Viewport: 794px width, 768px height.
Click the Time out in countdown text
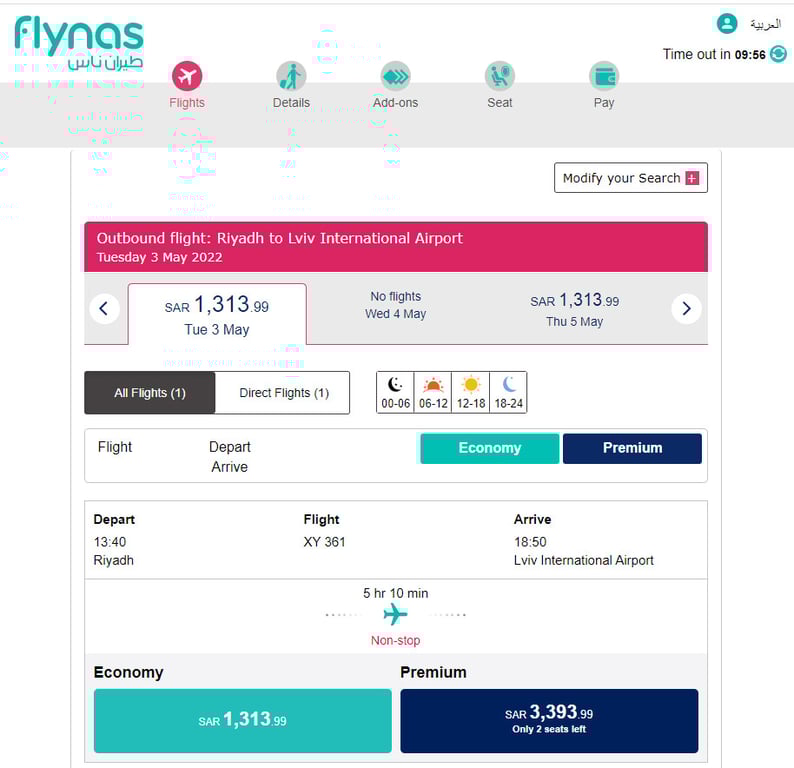(x=714, y=54)
